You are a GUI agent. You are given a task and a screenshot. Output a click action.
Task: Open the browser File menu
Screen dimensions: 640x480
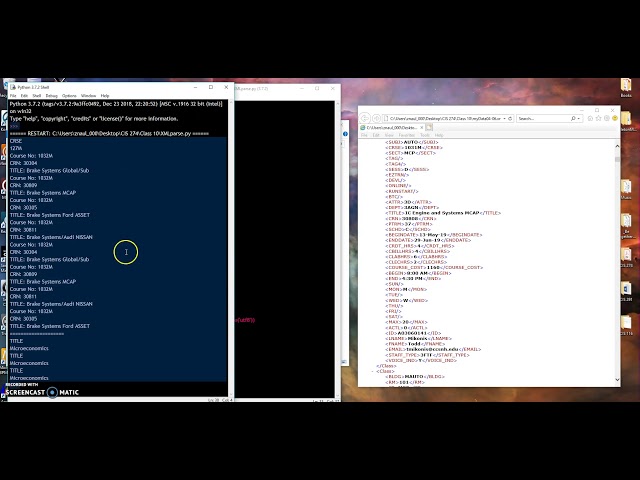pos(364,135)
